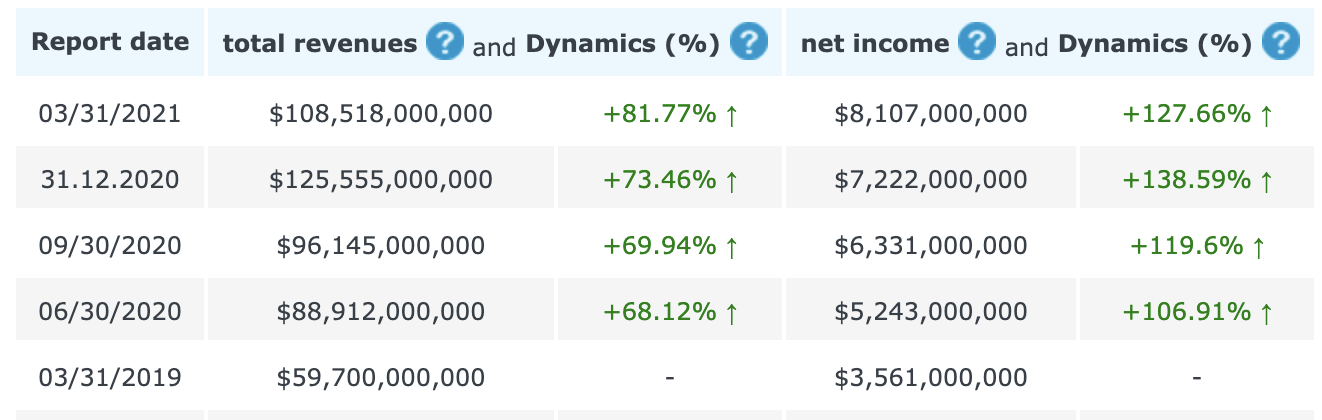Click the $8,107,000,000 net income value
This screenshot has width=1322, height=420.
[x=931, y=114]
